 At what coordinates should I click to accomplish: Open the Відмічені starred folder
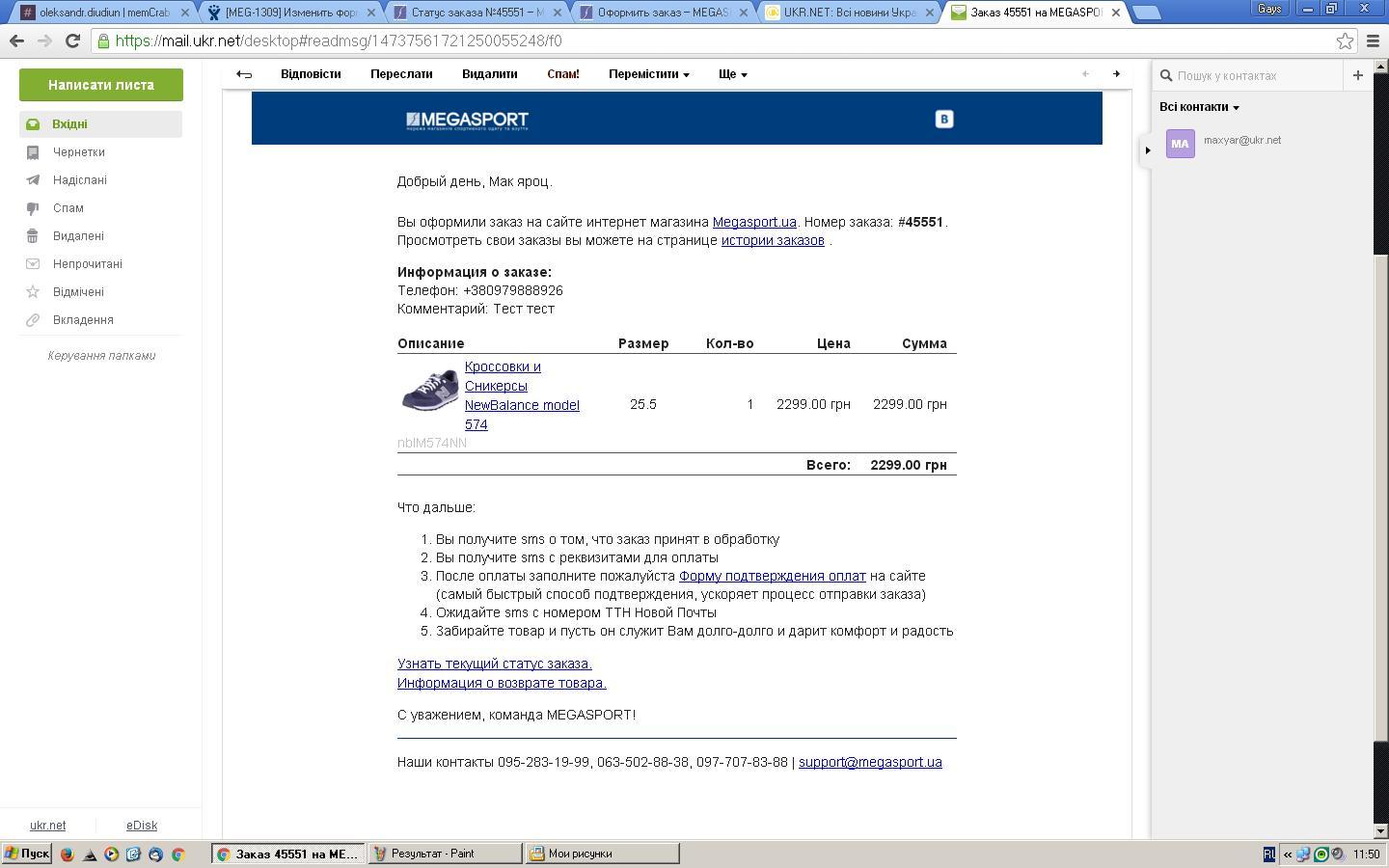click(x=78, y=291)
